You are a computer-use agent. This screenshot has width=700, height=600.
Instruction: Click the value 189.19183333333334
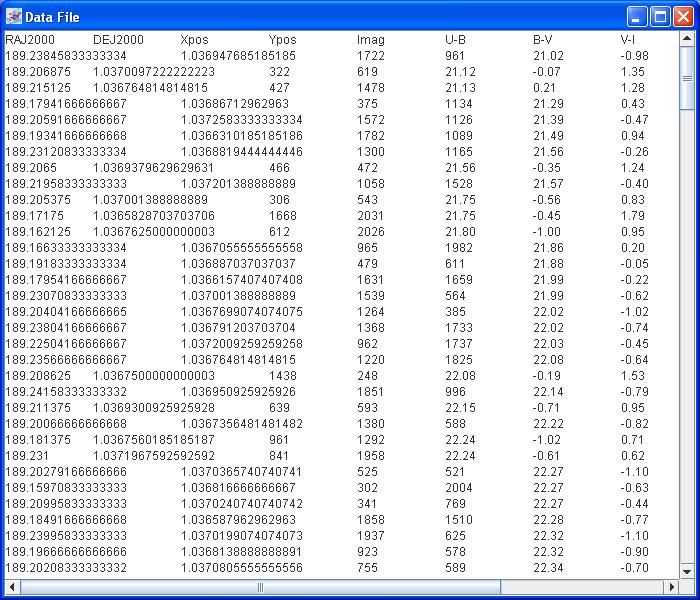66,265
